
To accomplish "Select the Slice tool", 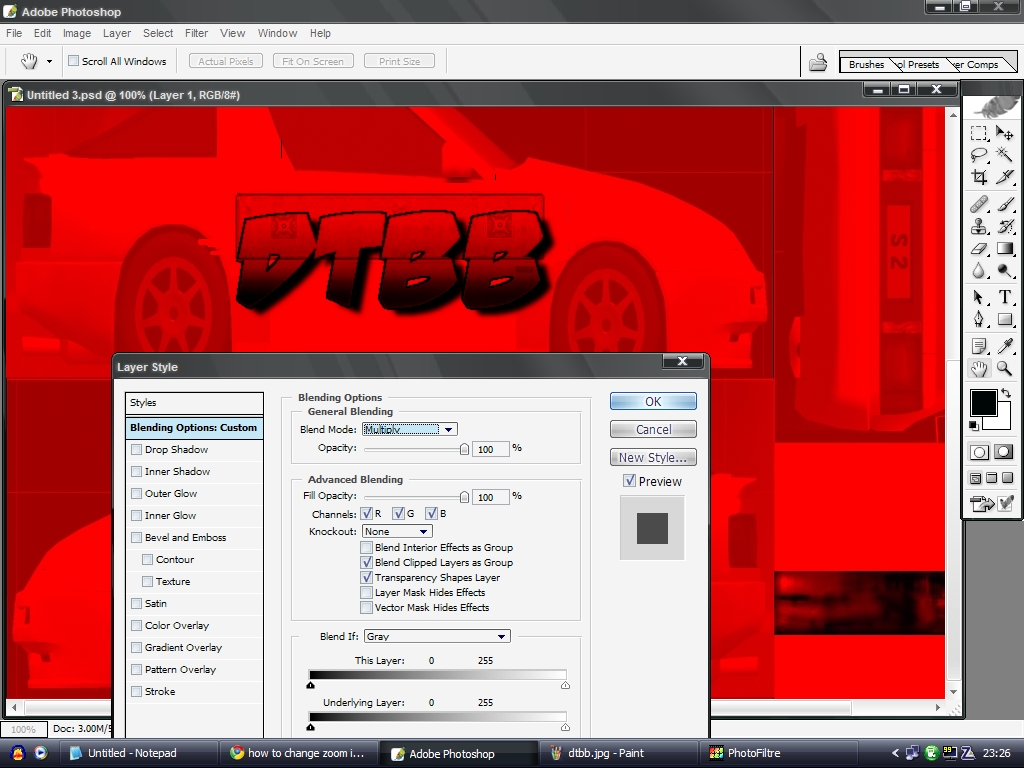I will click(1004, 177).
